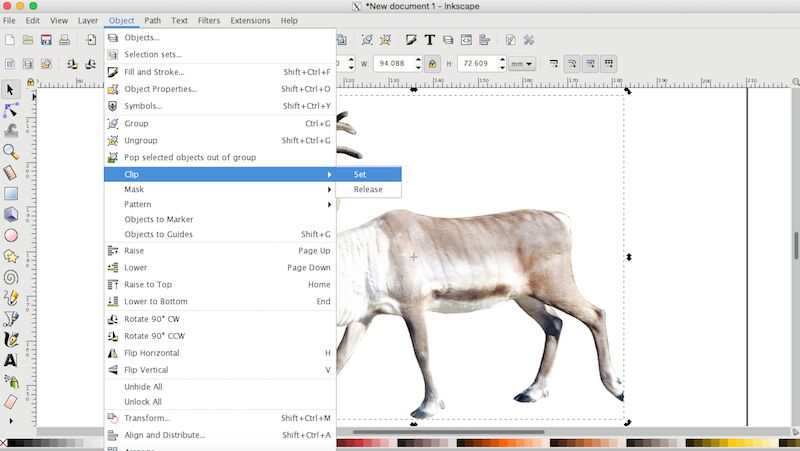This screenshot has width=800, height=451.
Task: Activate the Zoom magnifier tool
Action: click(x=11, y=152)
